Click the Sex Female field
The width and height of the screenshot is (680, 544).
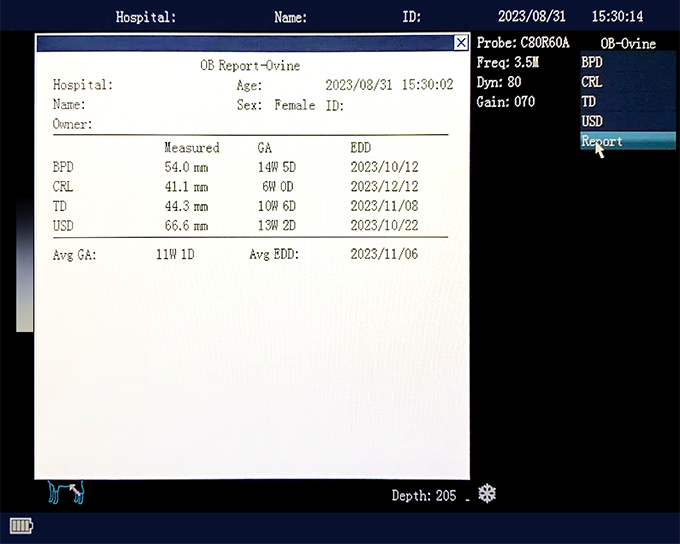[x=278, y=105]
